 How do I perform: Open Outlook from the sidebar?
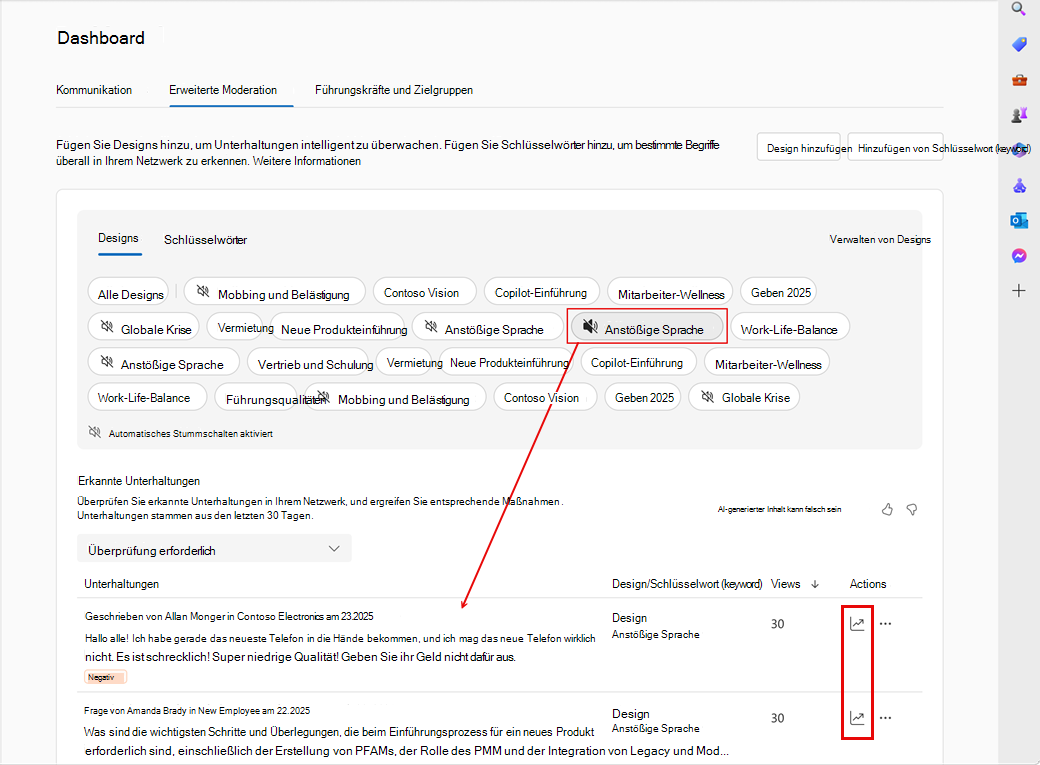tap(1019, 221)
